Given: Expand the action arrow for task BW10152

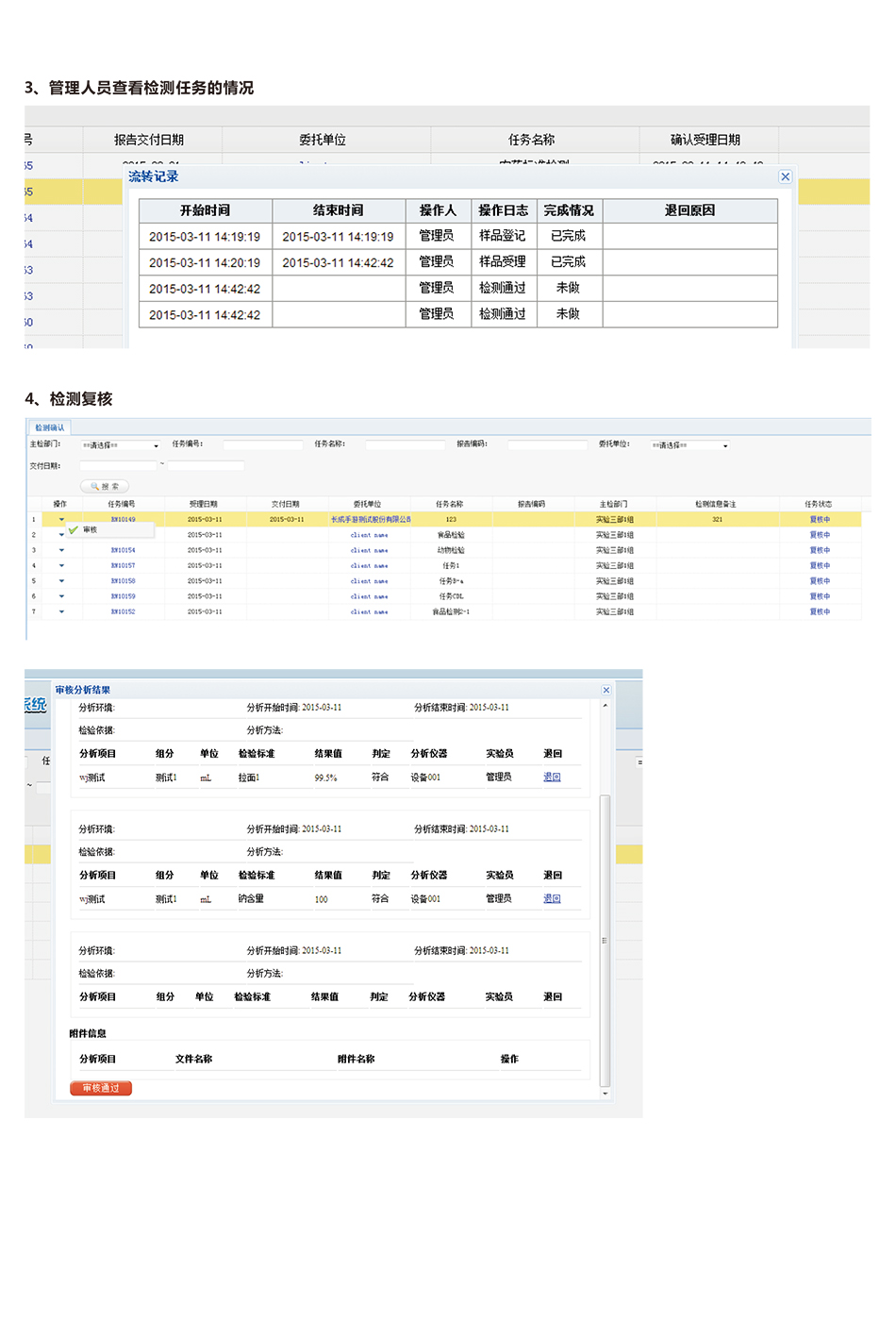Looking at the screenshot, I should point(61,611).
